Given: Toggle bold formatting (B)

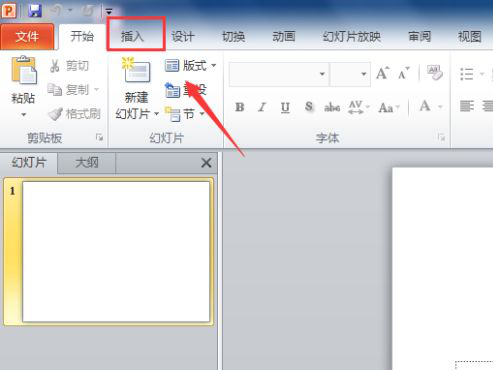Looking at the screenshot, I should tap(239, 107).
